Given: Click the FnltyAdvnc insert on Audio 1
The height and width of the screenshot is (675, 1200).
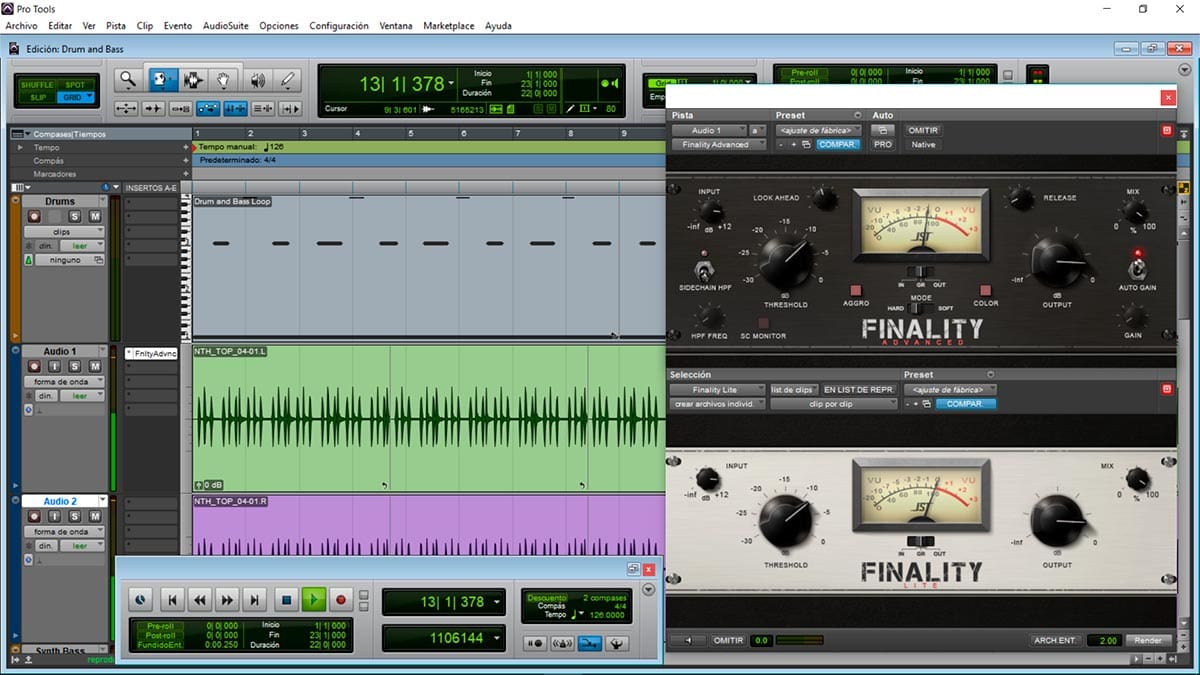Looking at the screenshot, I should coord(151,353).
